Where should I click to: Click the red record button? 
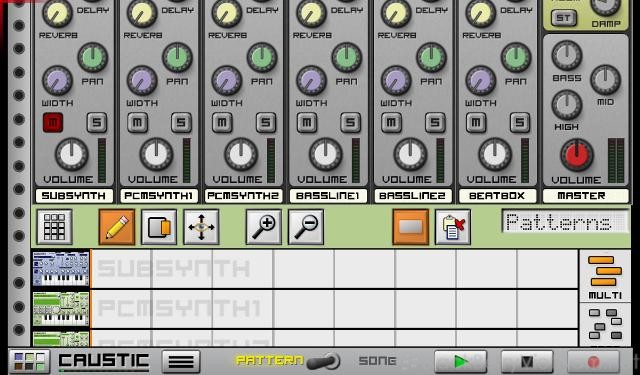click(x=593, y=362)
